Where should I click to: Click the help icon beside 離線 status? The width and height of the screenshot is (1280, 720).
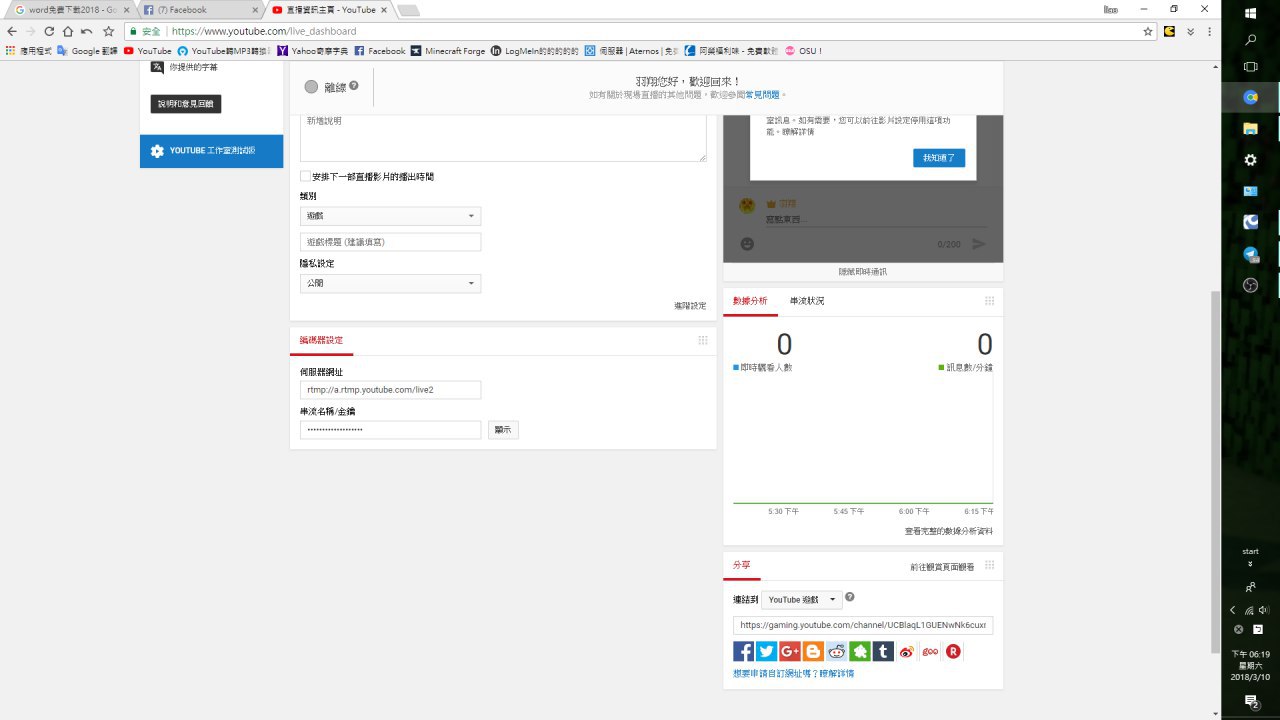354,86
